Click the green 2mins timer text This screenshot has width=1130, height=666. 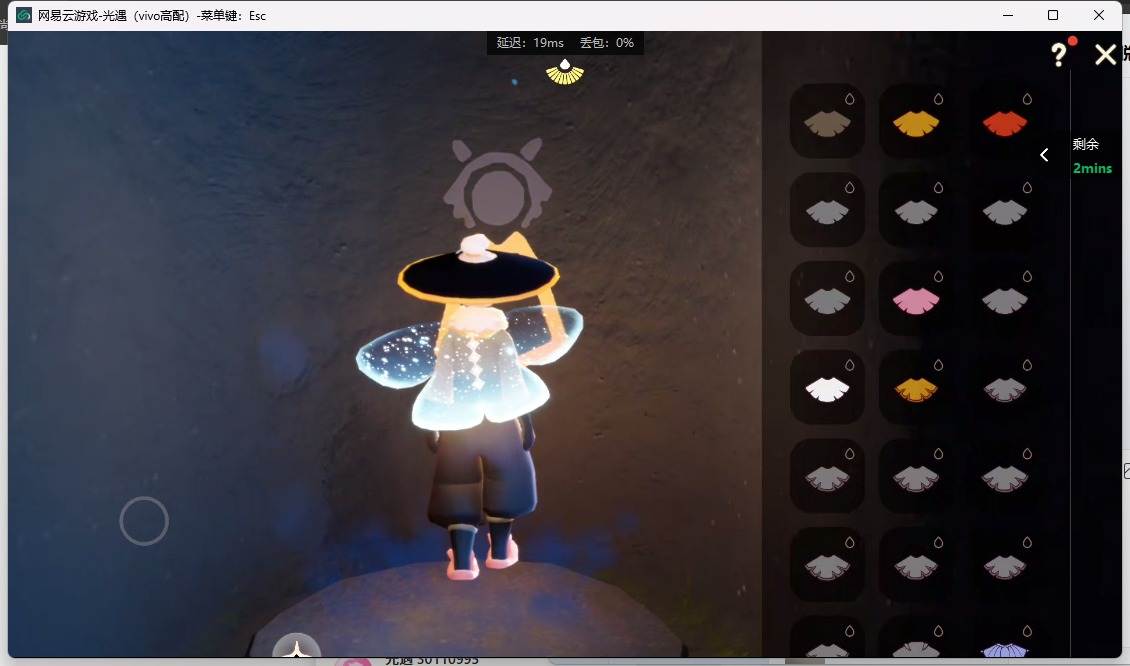point(1092,168)
